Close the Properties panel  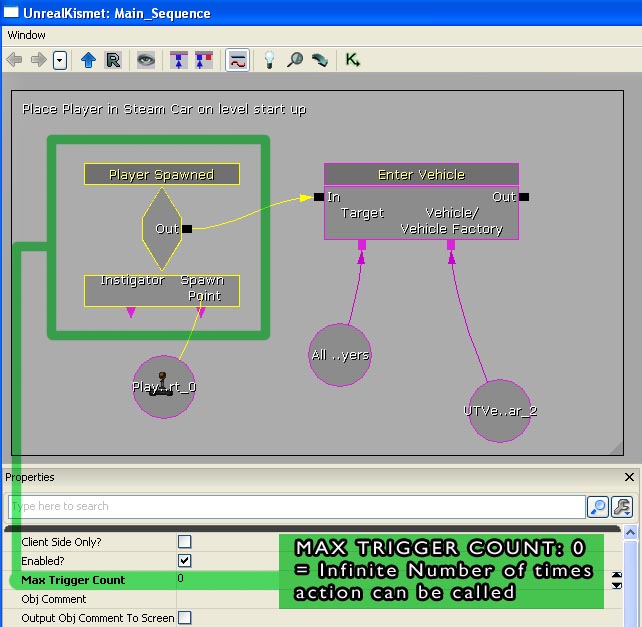pos(629,477)
